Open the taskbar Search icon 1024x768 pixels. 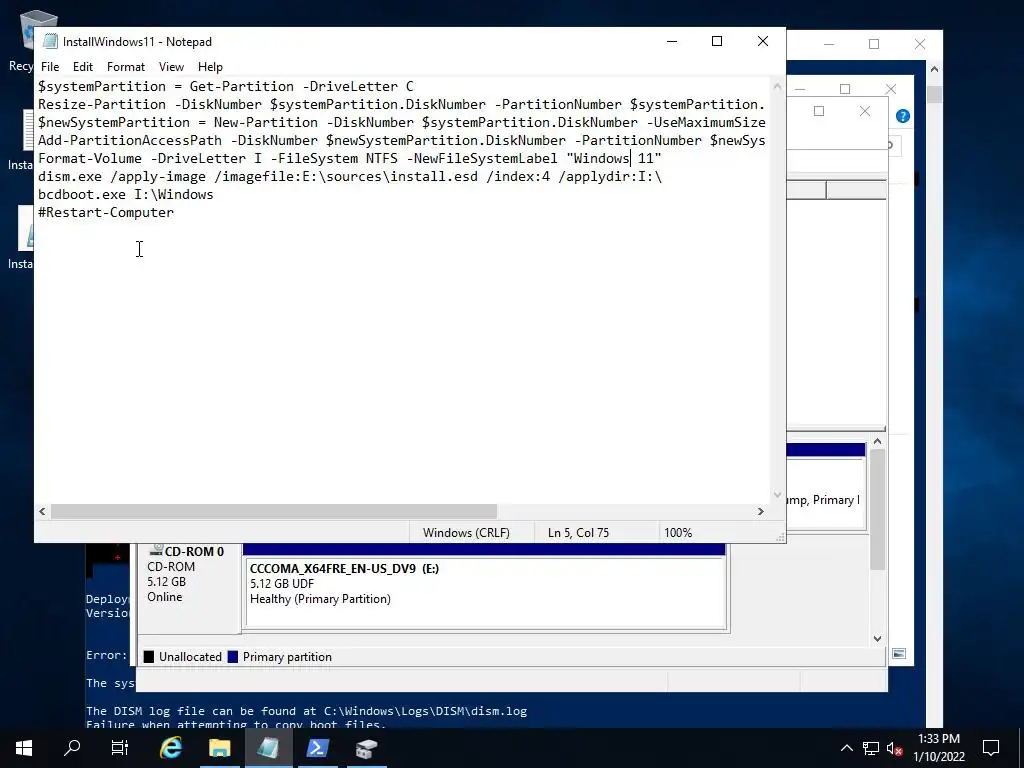click(72, 748)
